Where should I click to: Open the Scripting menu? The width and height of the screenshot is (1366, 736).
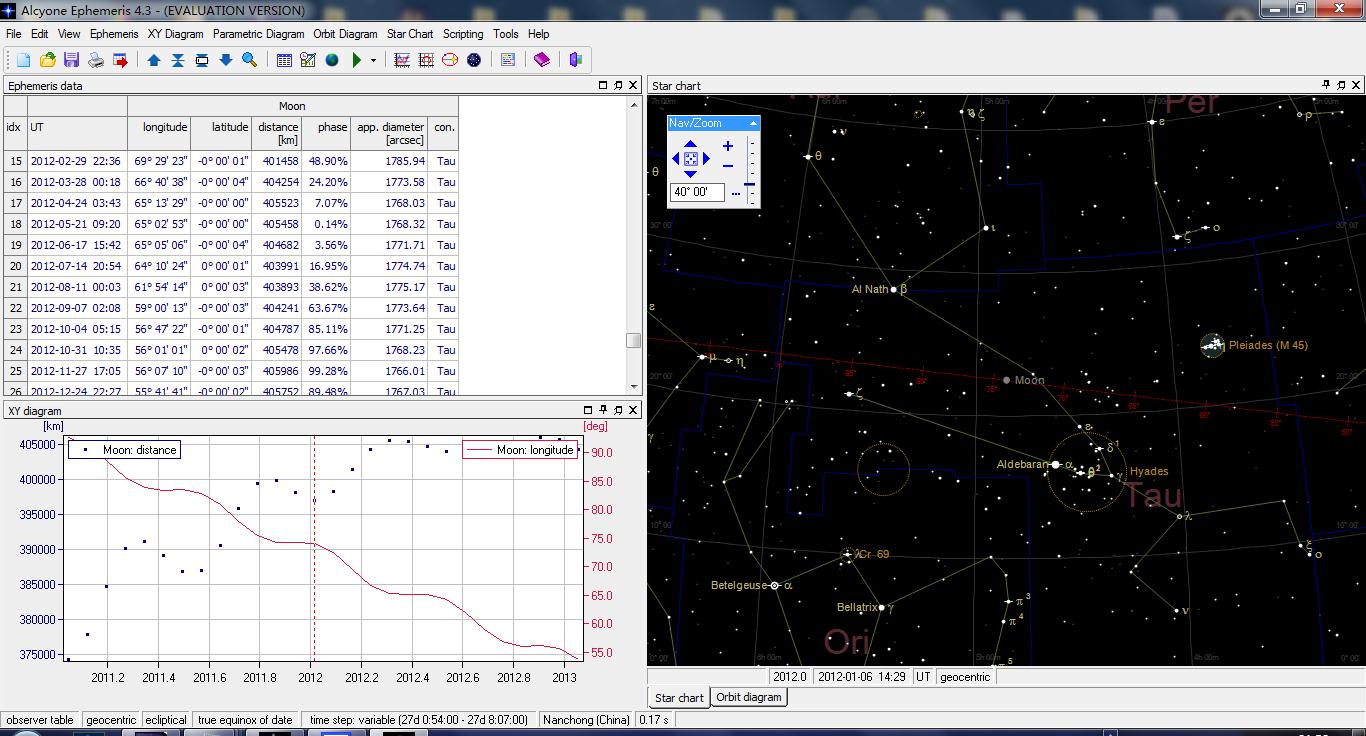coord(463,34)
